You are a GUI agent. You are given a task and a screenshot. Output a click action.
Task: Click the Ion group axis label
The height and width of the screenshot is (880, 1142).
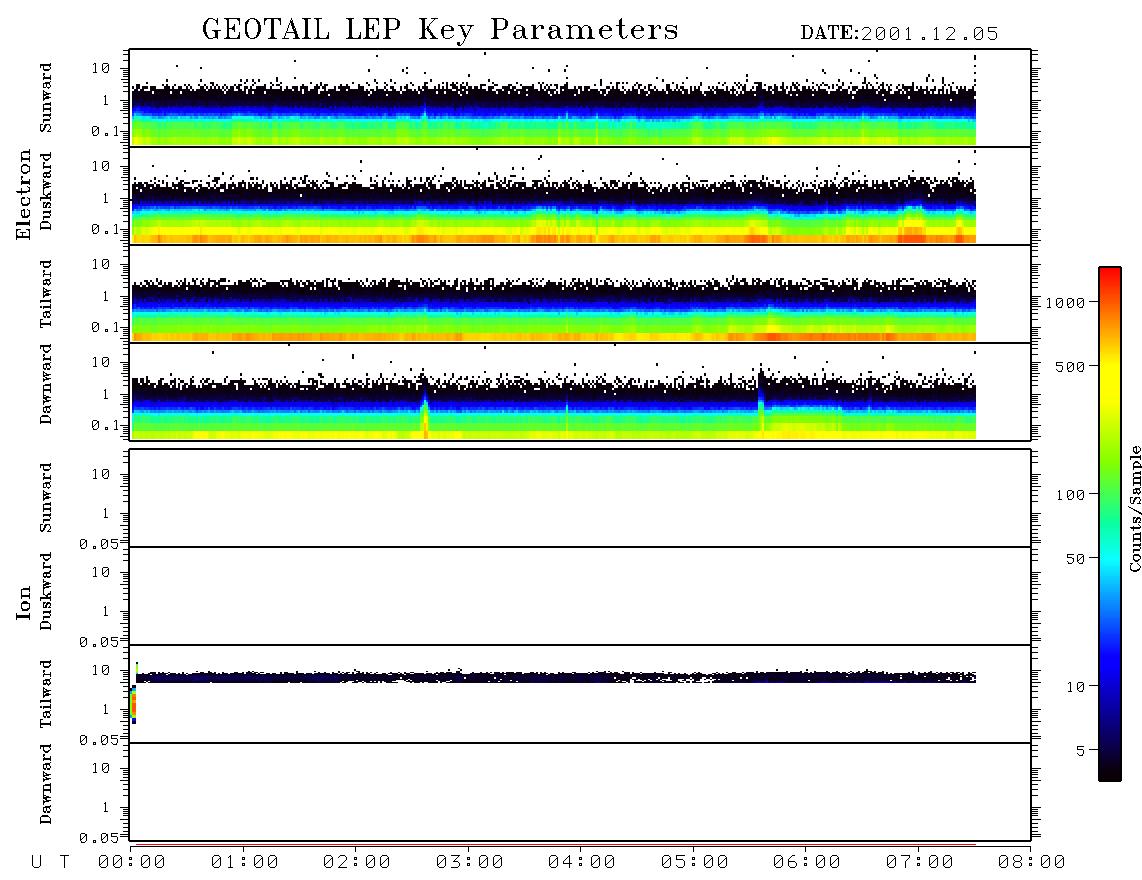click(23, 602)
